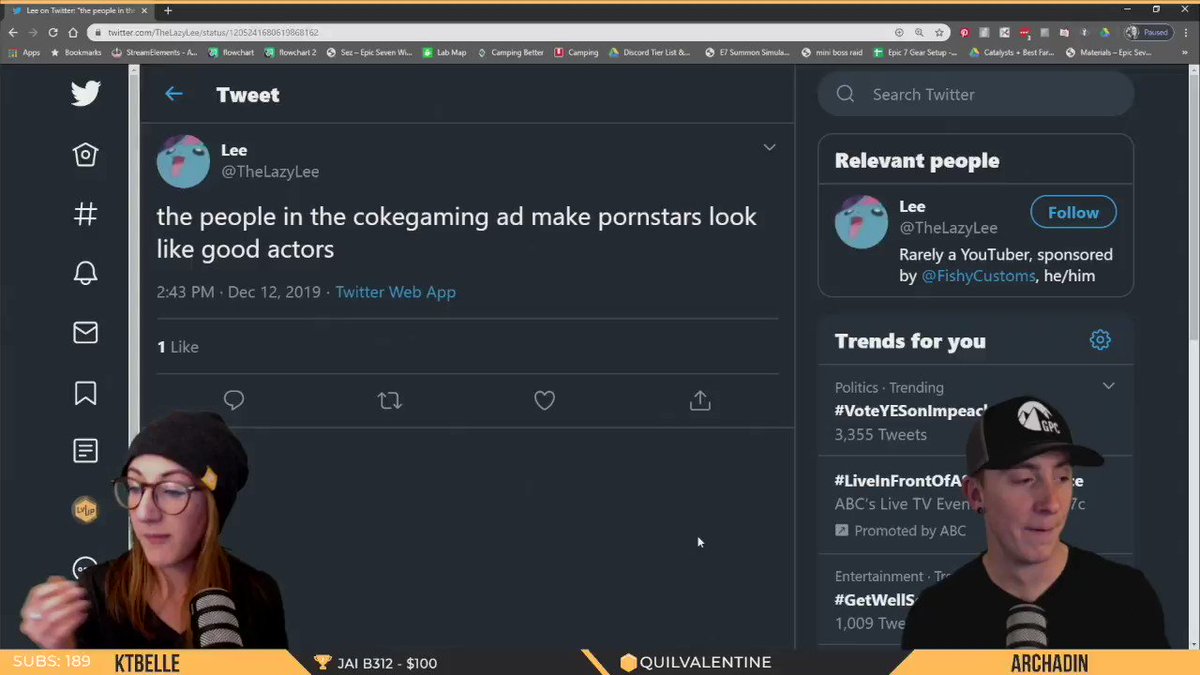1200x675 pixels.
Task: Open mini boss raid bookmark
Action: click(x=830, y=52)
